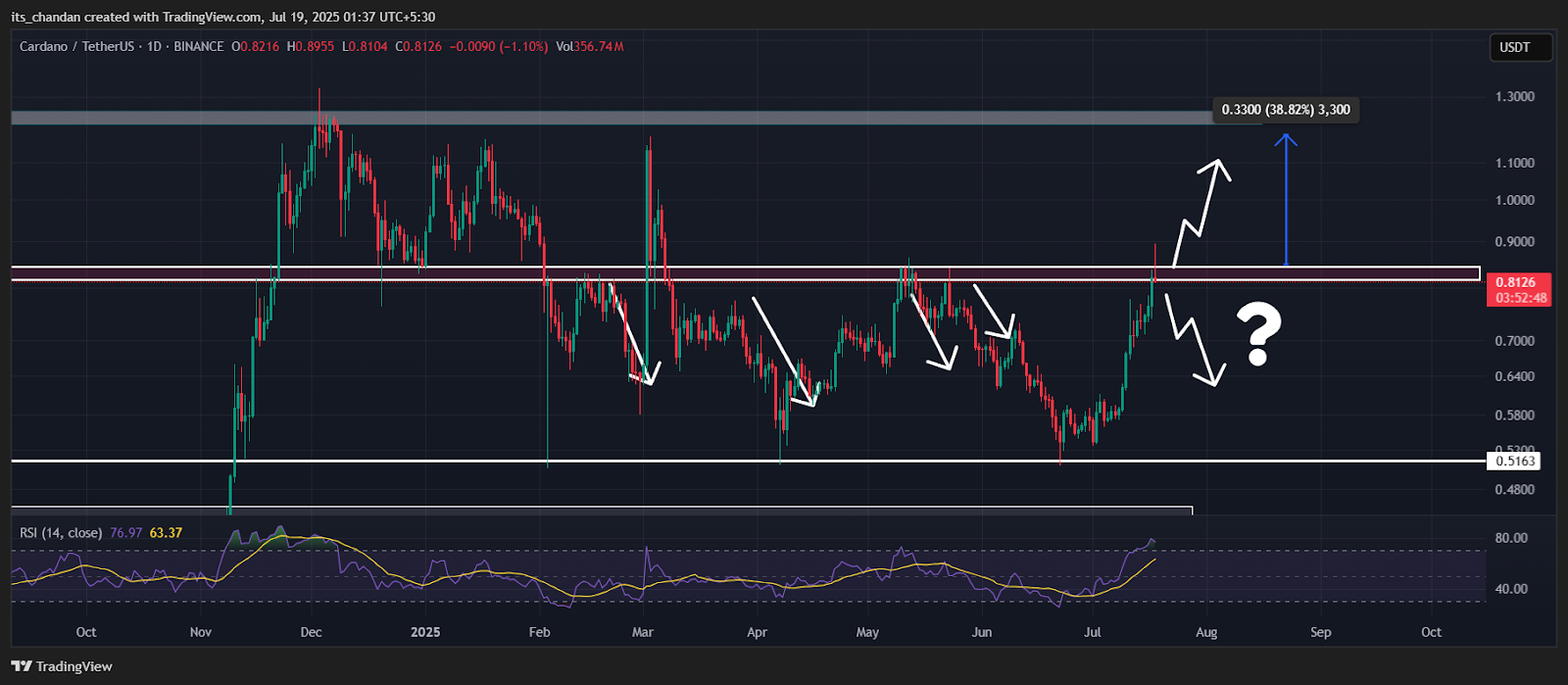Click the Jun label on the time axis
The width and height of the screenshot is (1568, 685).
pyautogui.click(x=981, y=632)
